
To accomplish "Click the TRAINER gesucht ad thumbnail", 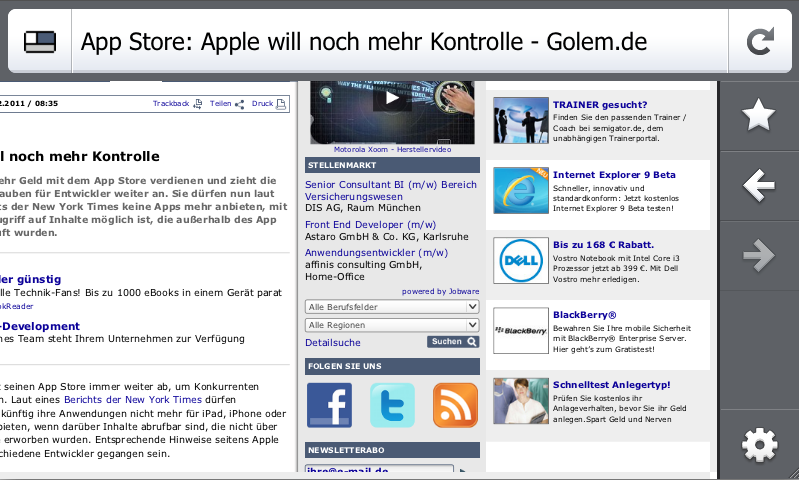I will coord(521,120).
